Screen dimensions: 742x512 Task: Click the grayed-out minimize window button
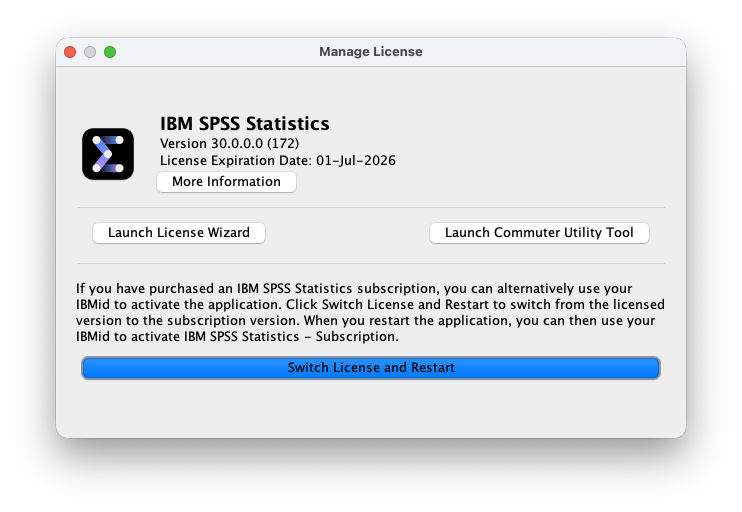pos(90,52)
